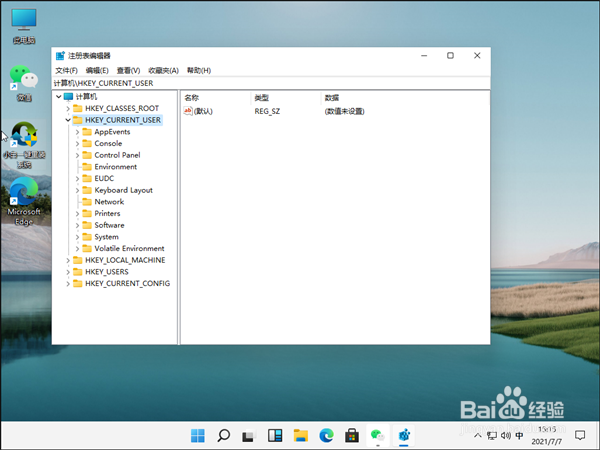The width and height of the screenshot is (600, 450).
Task: Select the Environment folder icon
Action: tap(87, 167)
